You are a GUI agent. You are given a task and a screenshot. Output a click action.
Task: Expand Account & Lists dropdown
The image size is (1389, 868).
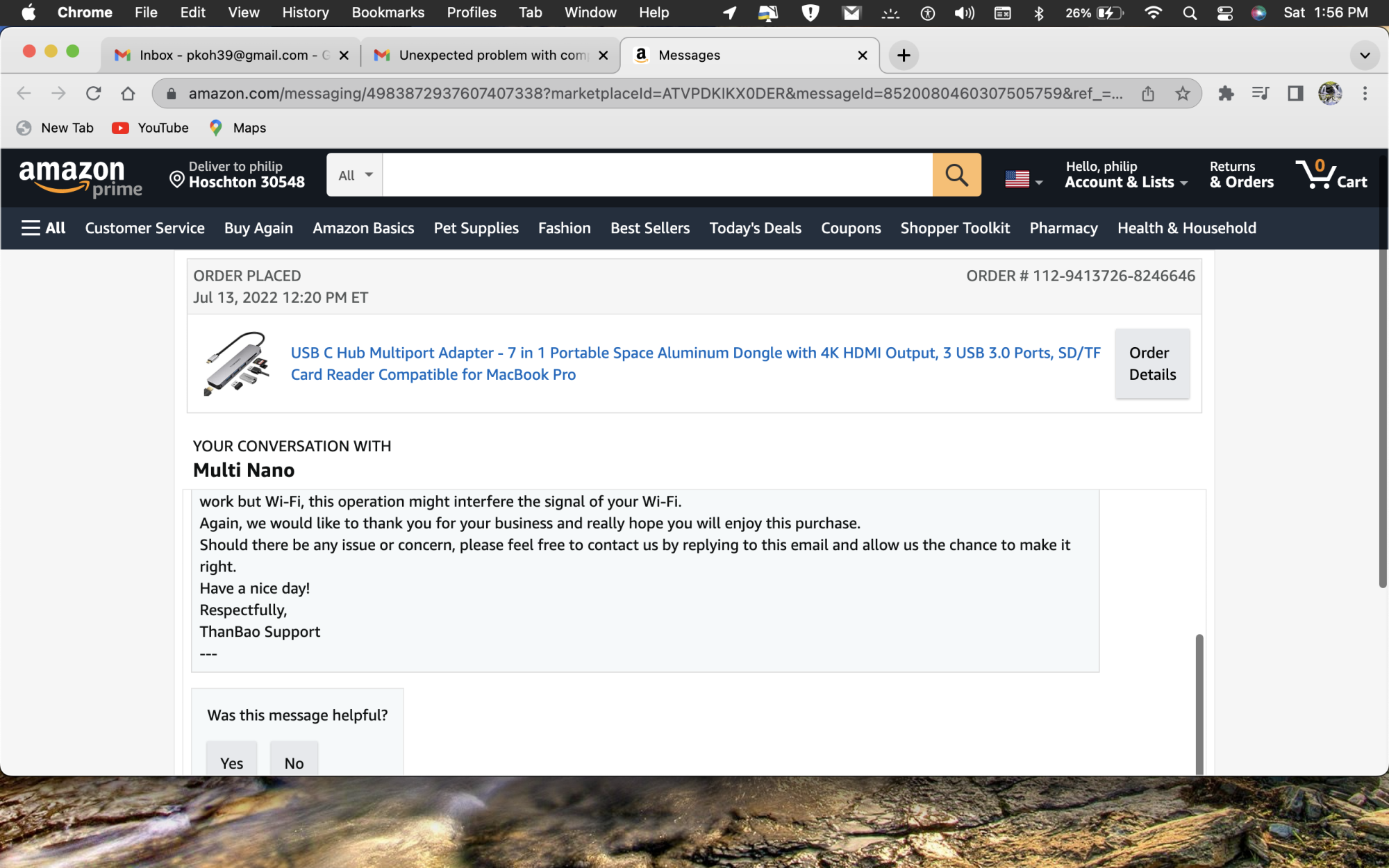[x=1126, y=175]
